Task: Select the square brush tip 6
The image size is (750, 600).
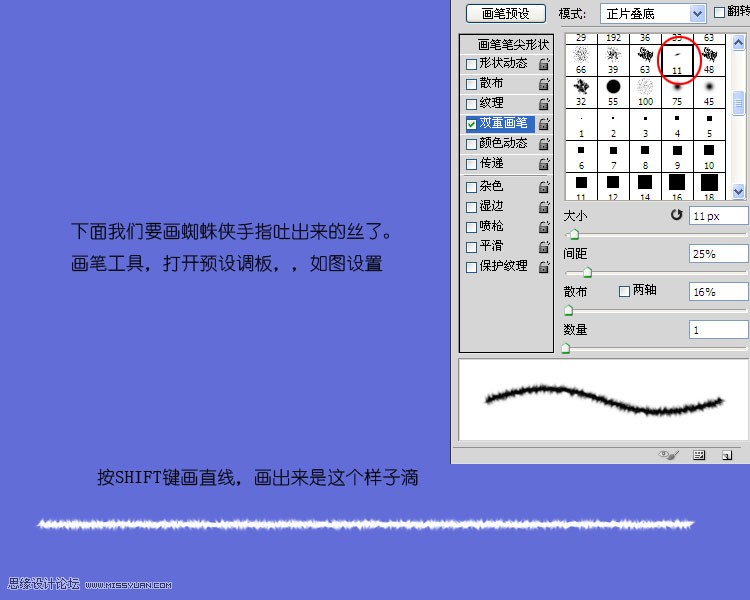Action: coord(581,156)
